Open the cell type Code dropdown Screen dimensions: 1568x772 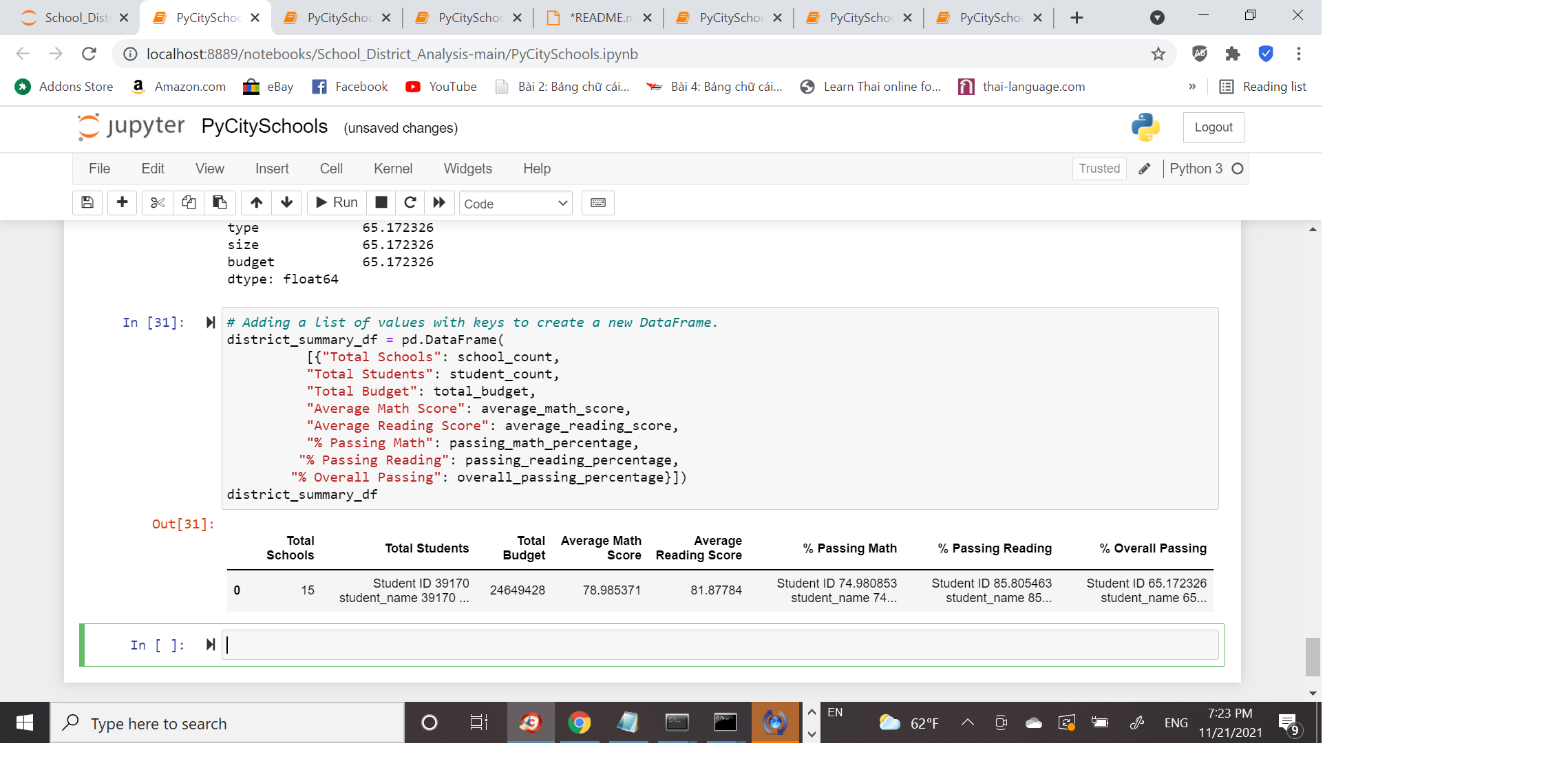(516, 203)
